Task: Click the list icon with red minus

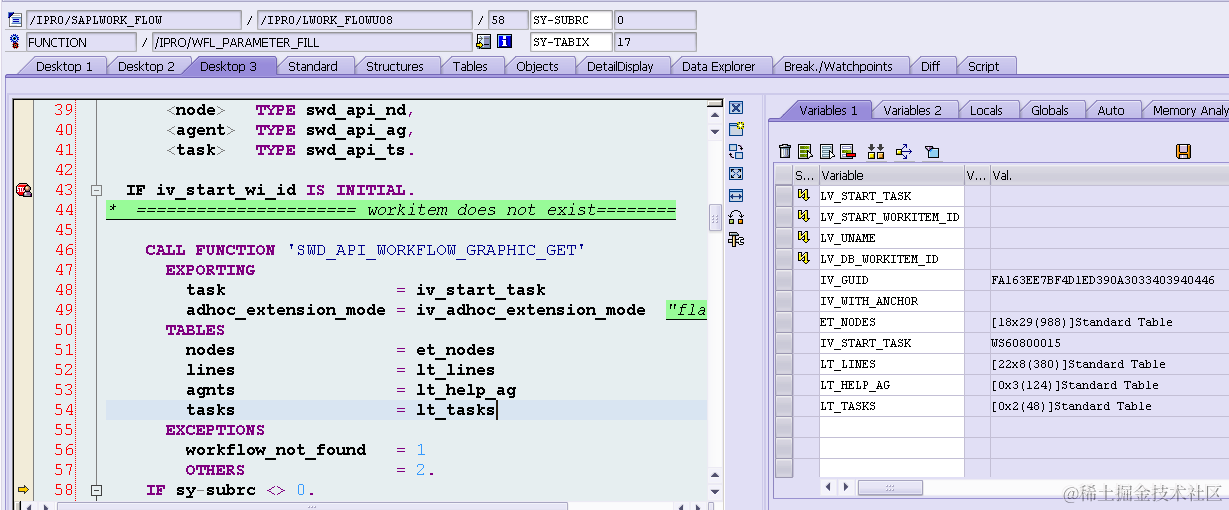Action: click(x=848, y=151)
